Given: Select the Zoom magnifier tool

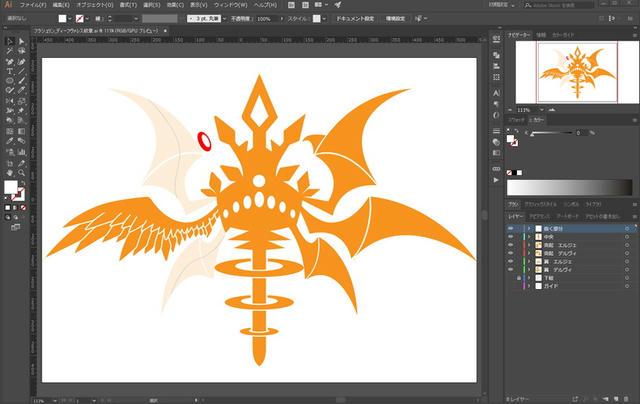Looking at the screenshot, I should coord(21,173).
